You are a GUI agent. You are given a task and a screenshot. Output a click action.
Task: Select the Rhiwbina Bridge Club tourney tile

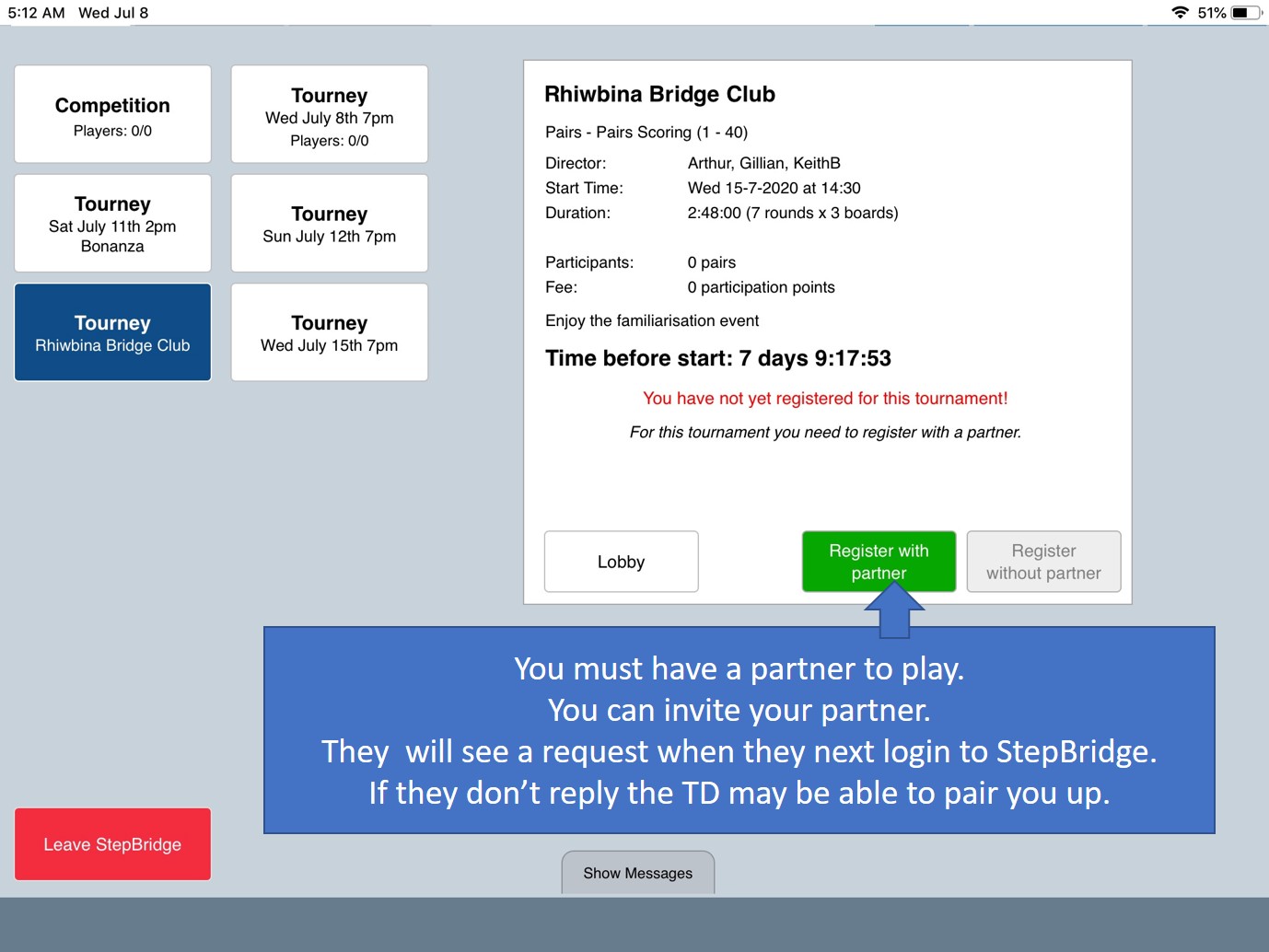(112, 332)
